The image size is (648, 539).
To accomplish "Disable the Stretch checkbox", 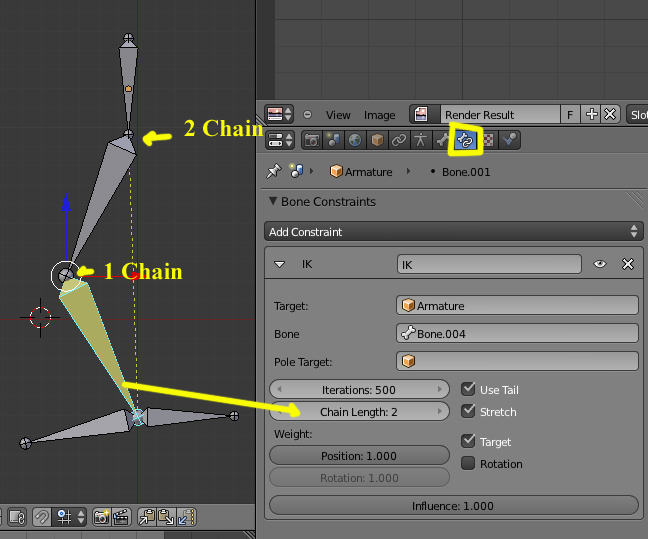I will (468, 411).
